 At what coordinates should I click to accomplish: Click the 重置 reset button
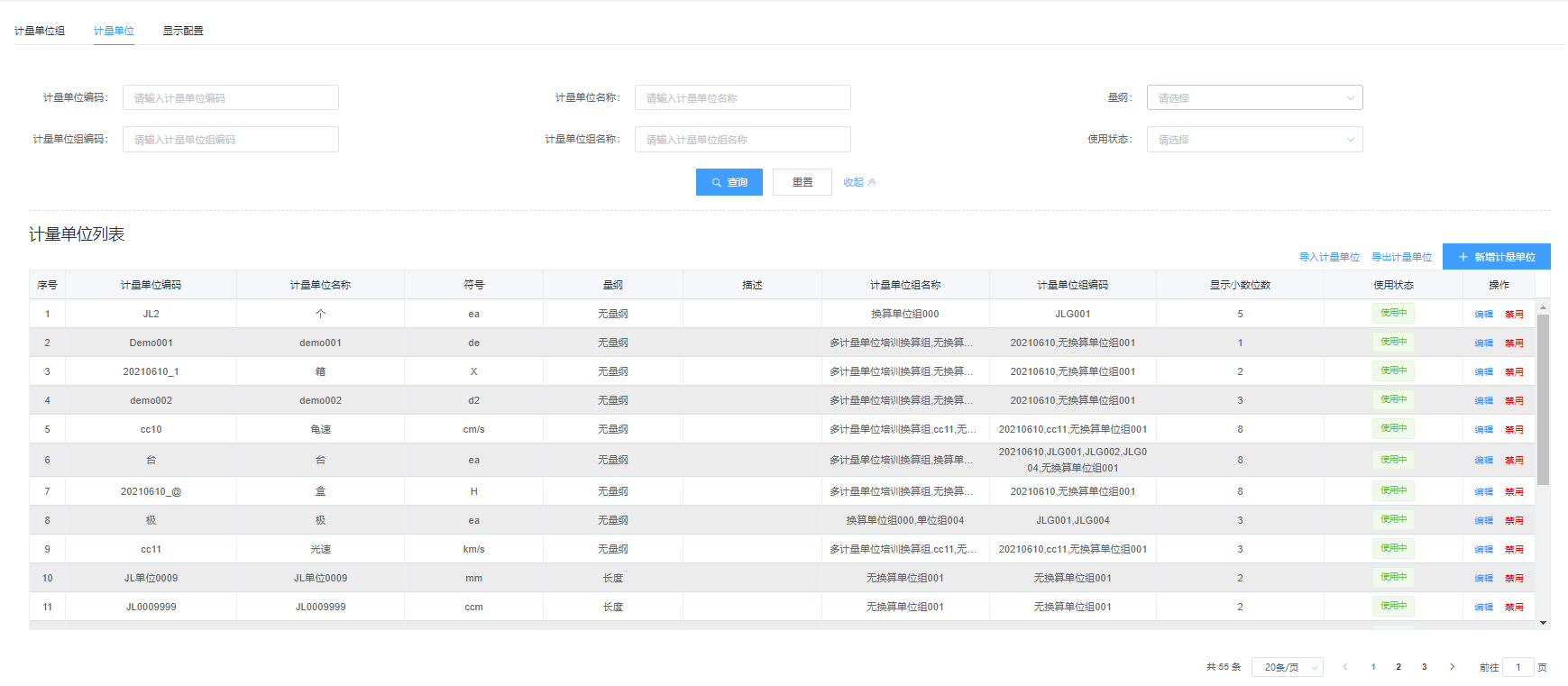tap(802, 182)
